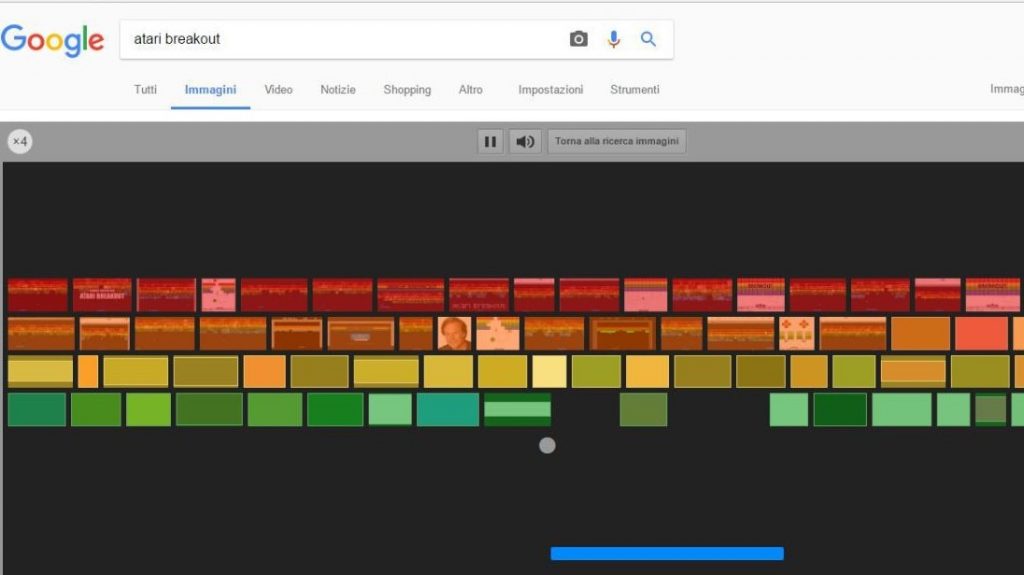Mute the game sound speaker button
1024x575 pixels.
click(x=525, y=141)
